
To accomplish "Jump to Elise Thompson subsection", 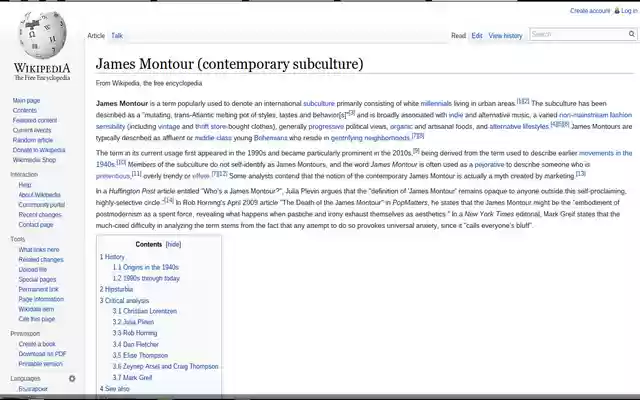I will coord(140,356).
